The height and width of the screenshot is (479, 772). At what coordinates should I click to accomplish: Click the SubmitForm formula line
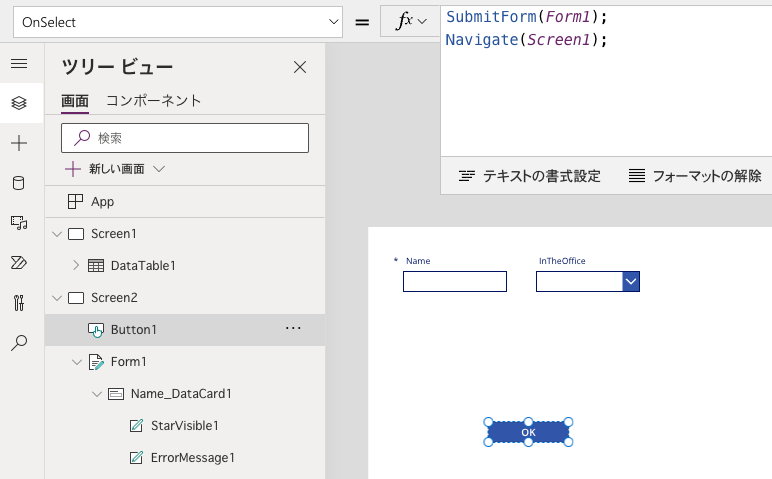(527, 17)
